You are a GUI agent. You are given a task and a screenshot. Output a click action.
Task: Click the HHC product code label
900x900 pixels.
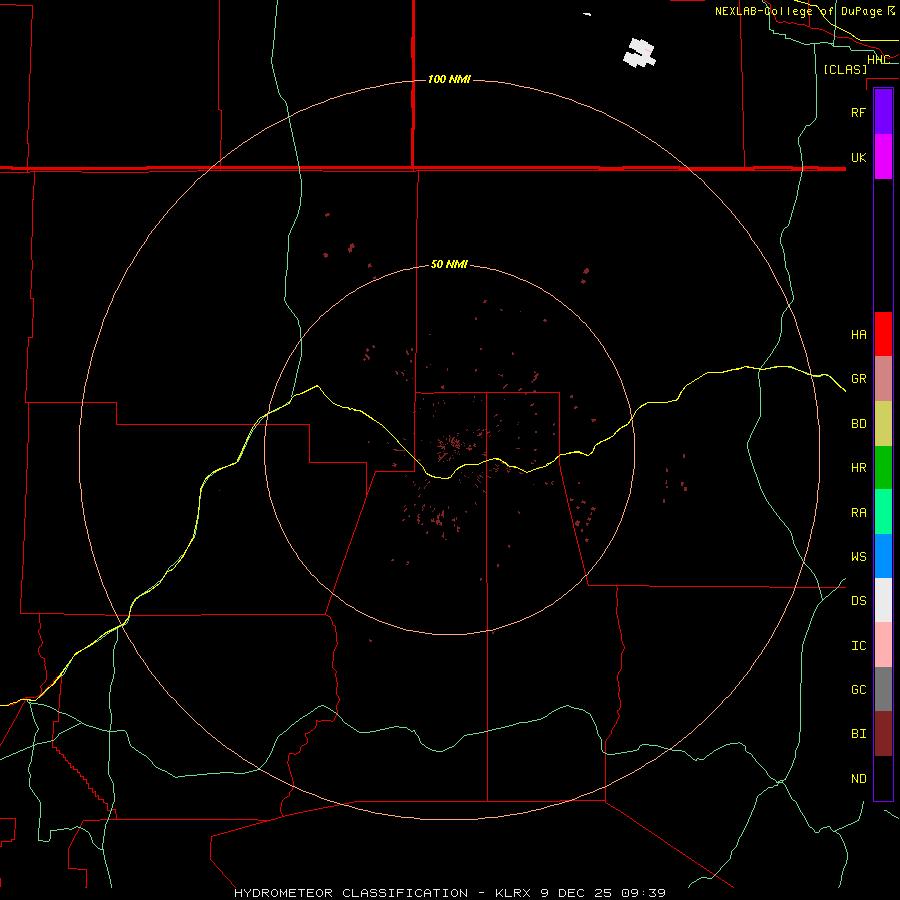click(879, 60)
